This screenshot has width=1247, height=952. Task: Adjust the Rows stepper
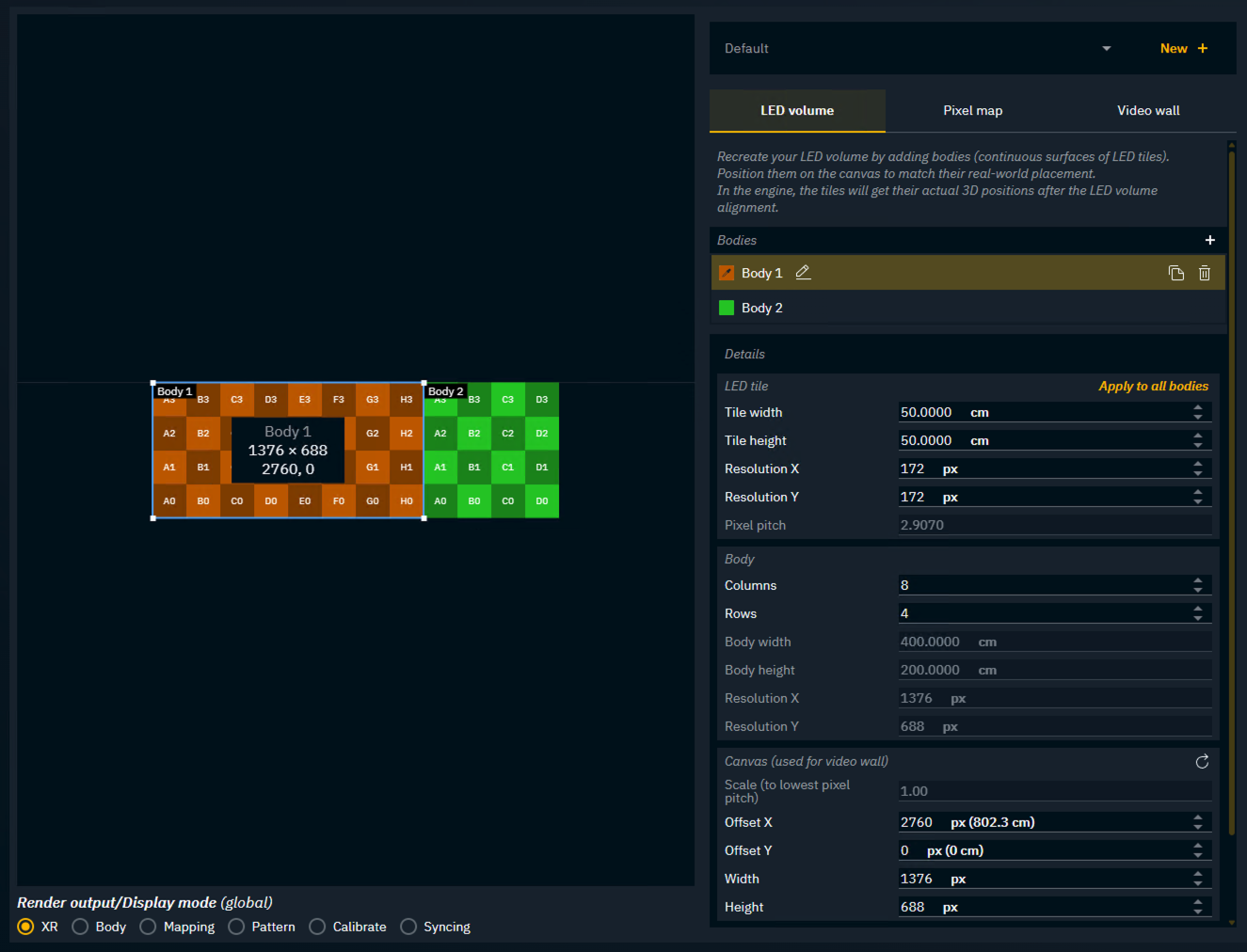[1198, 613]
